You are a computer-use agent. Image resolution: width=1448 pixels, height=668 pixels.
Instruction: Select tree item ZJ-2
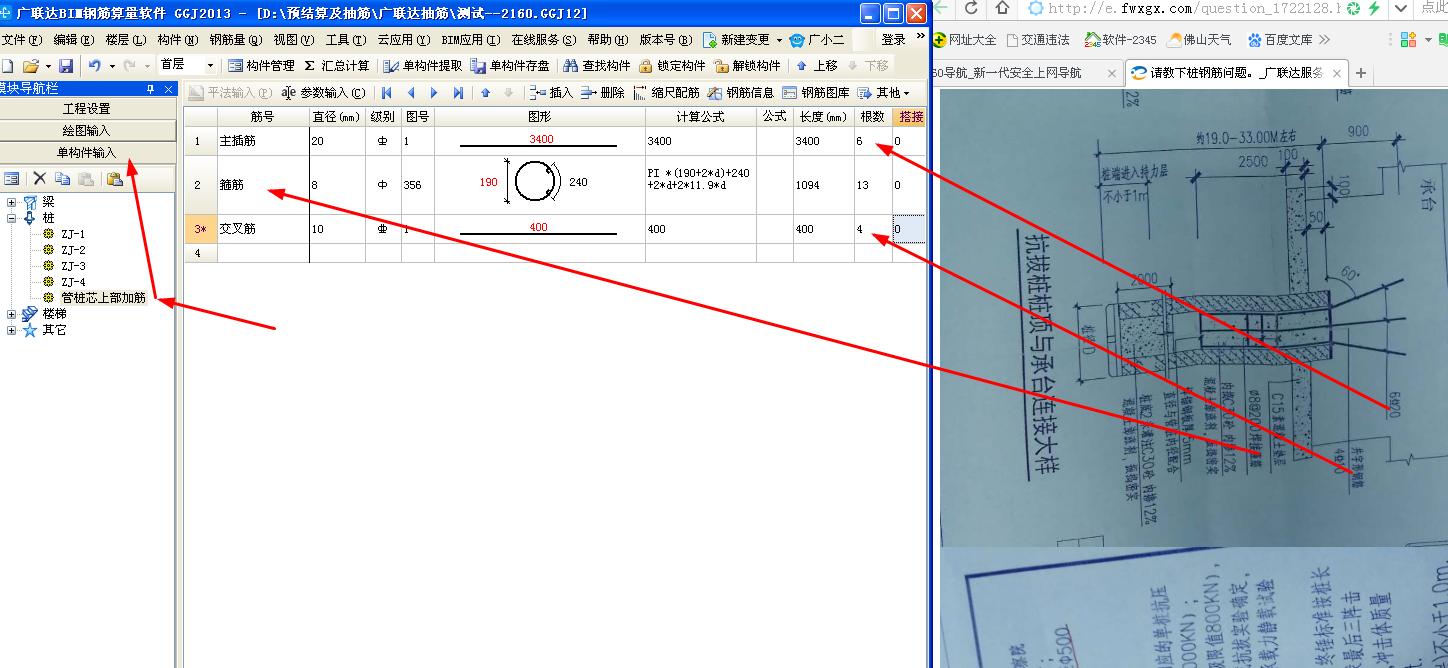73,250
